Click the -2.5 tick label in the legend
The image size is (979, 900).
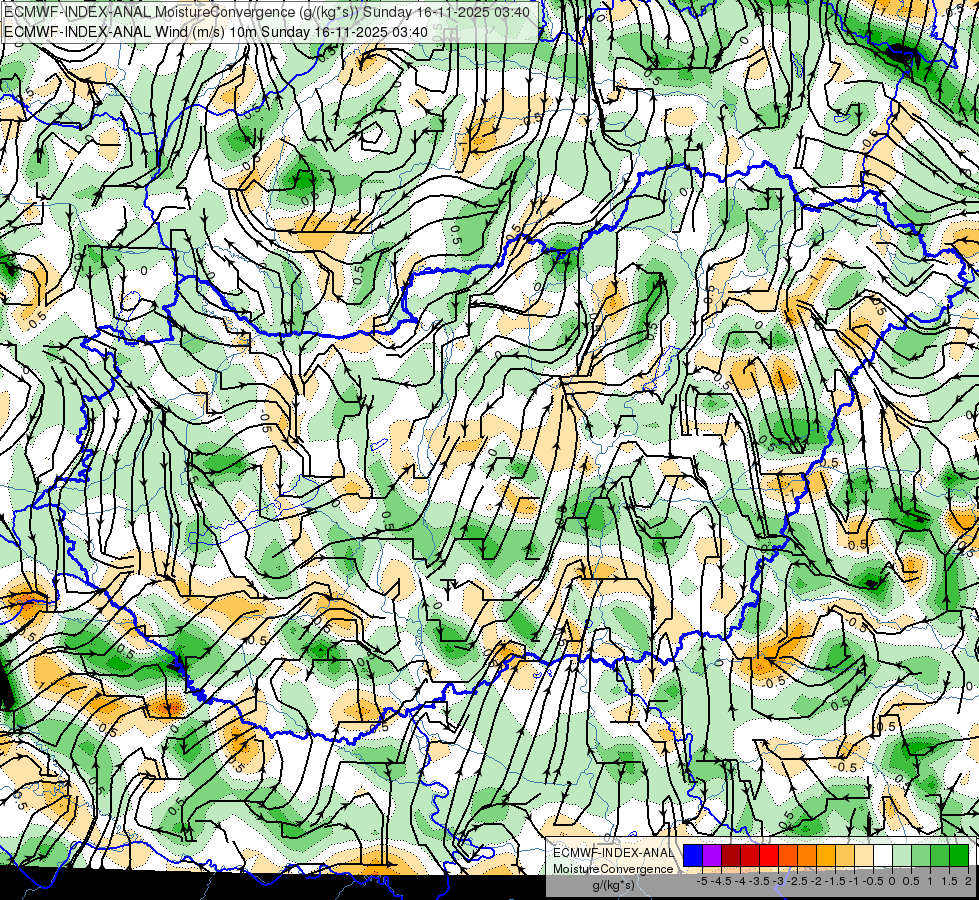[797, 881]
